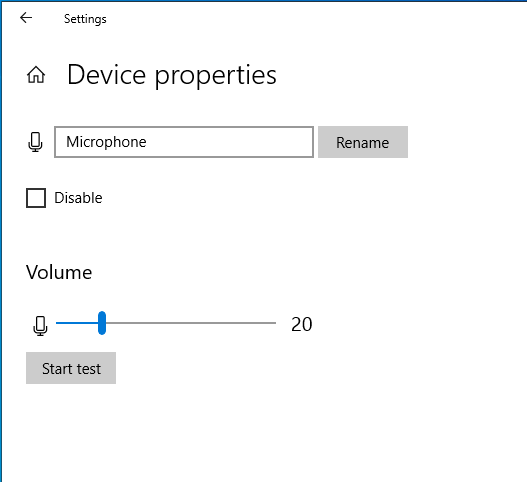Click the Rename button
Viewport: 527px width, 482px height.
tap(363, 142)
